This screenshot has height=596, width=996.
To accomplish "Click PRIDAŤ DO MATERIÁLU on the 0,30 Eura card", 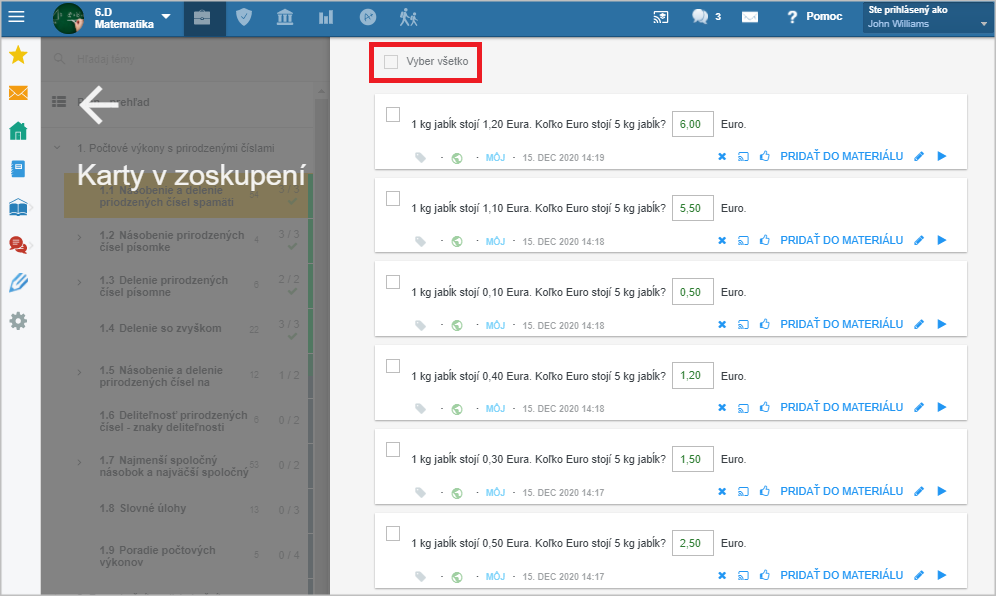I will tap(841, 491).
